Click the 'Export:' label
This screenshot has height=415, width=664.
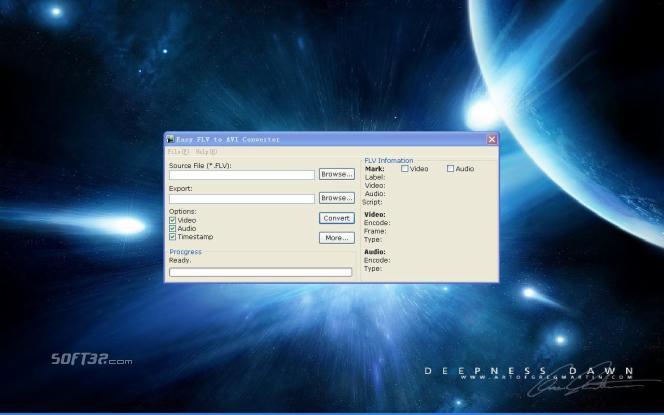coord(180,188)
